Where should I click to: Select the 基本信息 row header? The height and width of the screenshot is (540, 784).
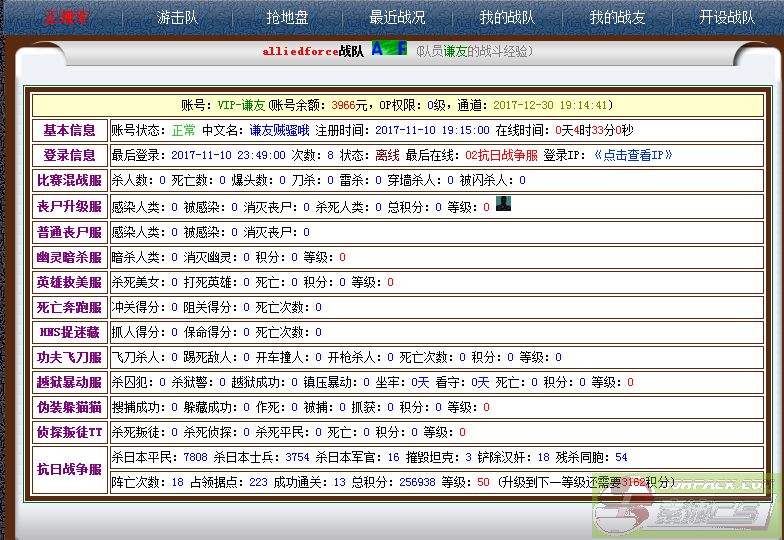pos(69,130)
